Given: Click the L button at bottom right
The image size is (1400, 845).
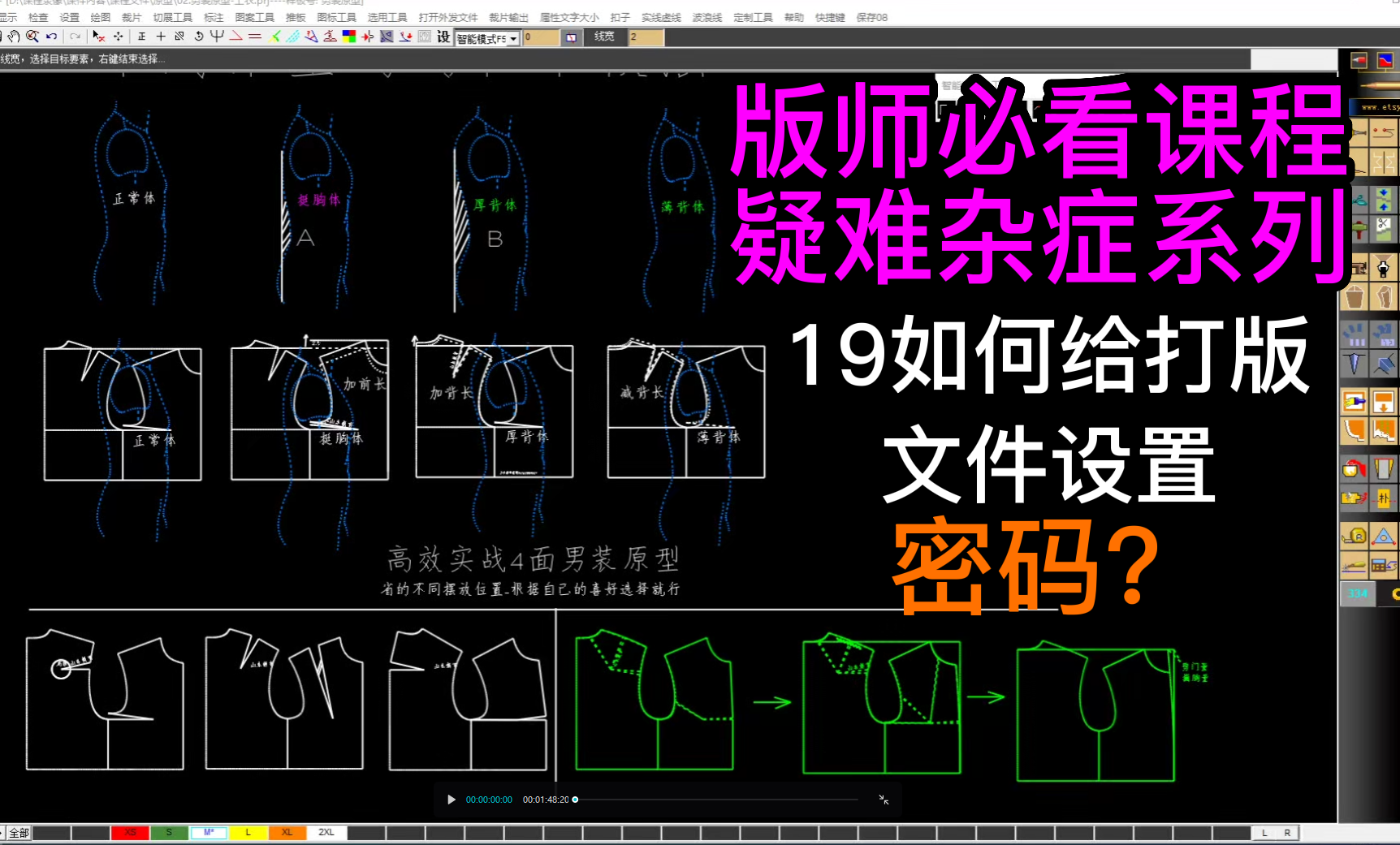Looking at the screenshot, I should (1264, 833).
